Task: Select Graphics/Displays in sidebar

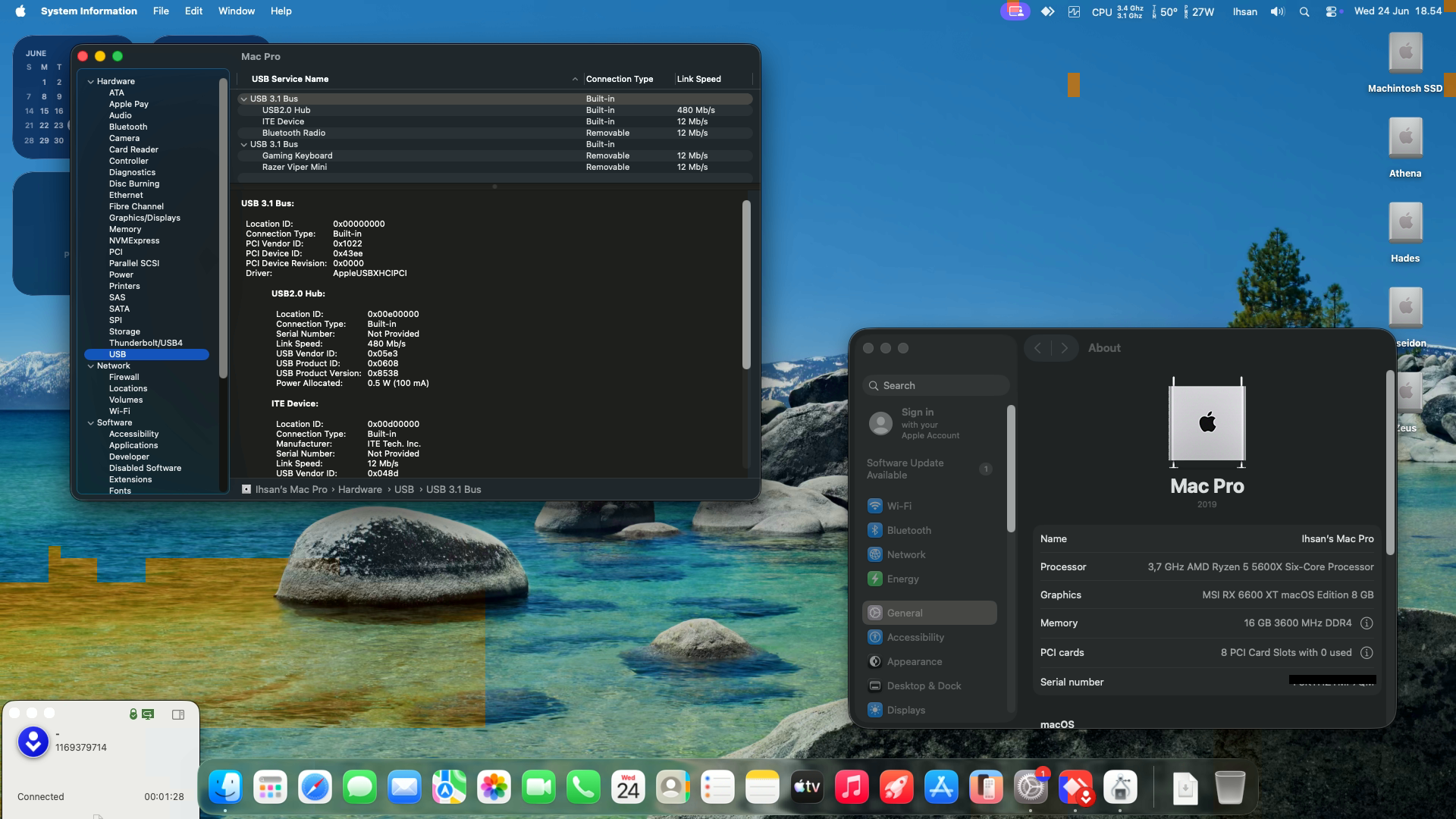Action: click(145, 218)
